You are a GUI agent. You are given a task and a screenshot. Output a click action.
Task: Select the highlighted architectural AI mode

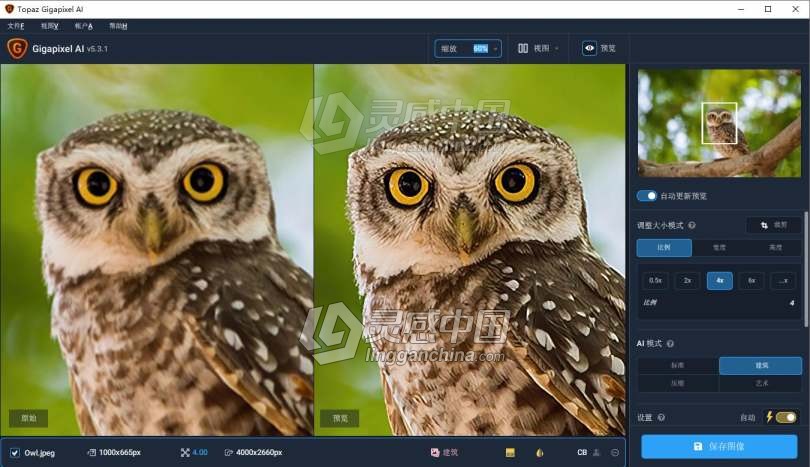tap(761, 365)
